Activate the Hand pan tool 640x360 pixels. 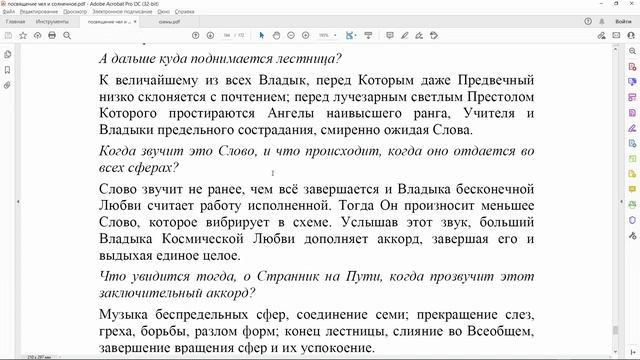[276, 36]
